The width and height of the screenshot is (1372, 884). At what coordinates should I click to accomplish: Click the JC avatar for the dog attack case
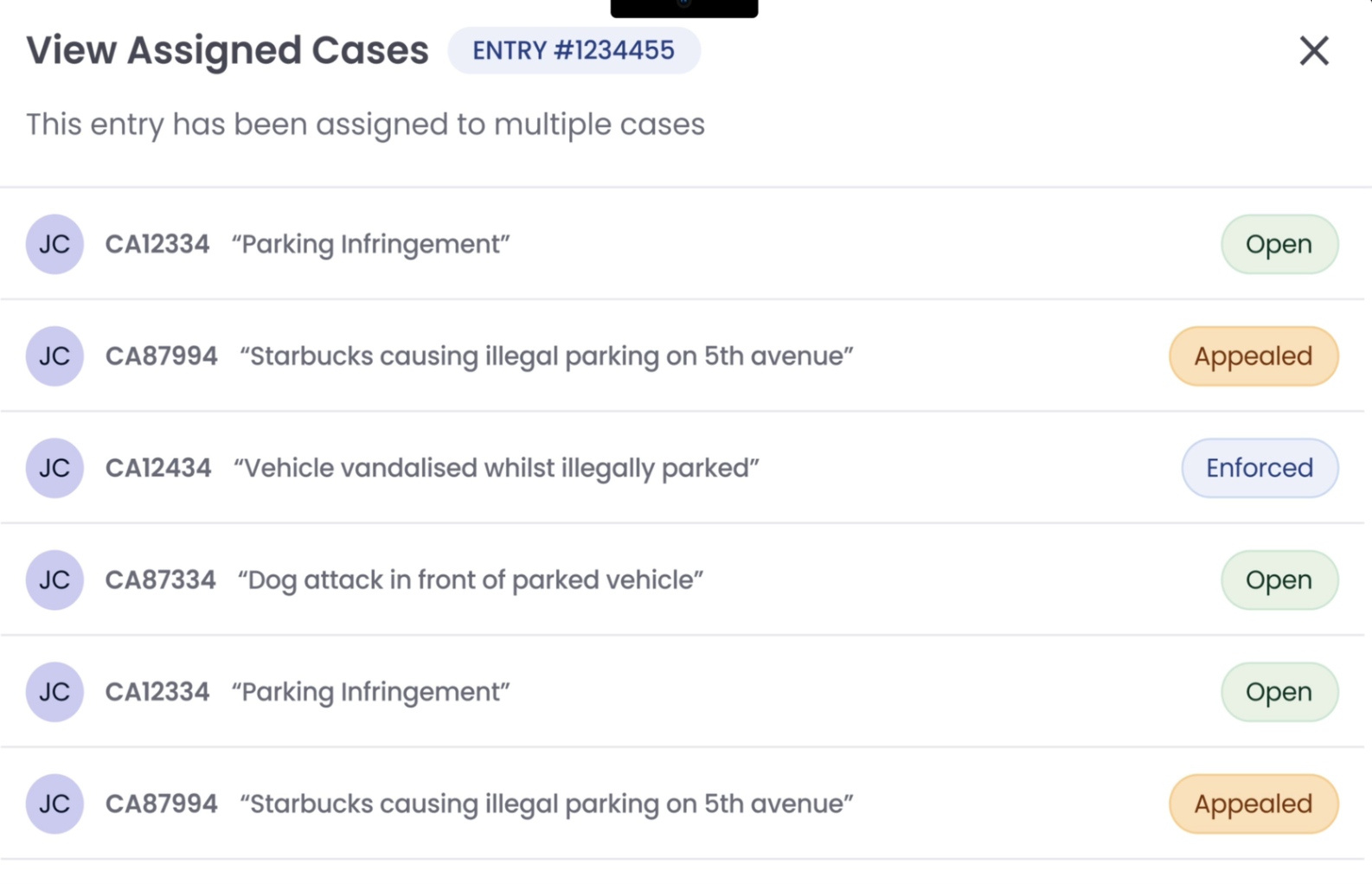pyautogui.click(x=54, y=580)
